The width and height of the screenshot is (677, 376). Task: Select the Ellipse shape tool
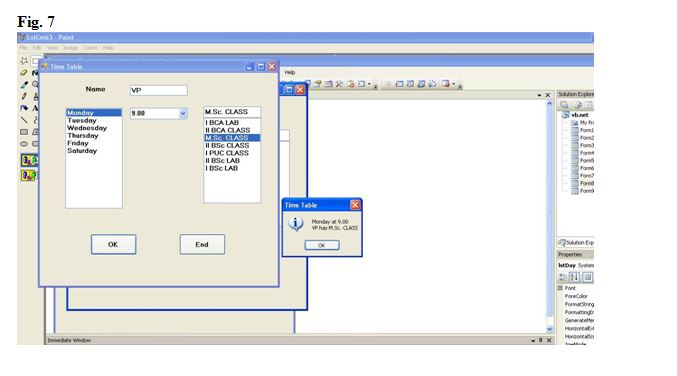(x=24, y=143)
